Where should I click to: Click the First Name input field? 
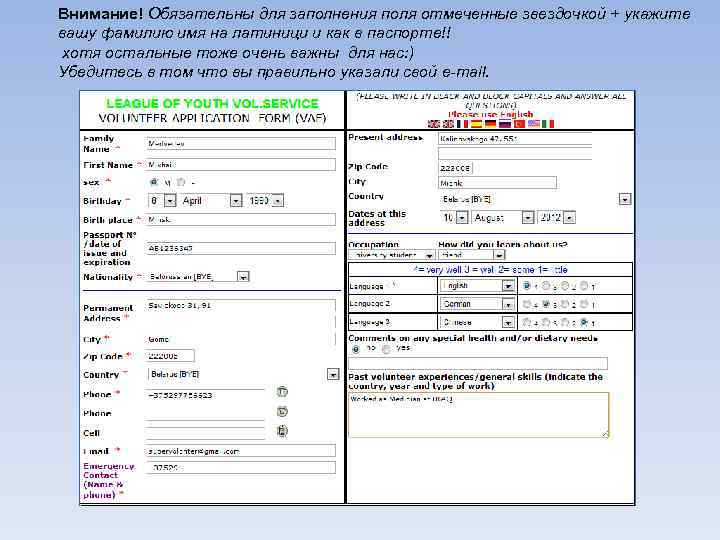tap(240, 164)
